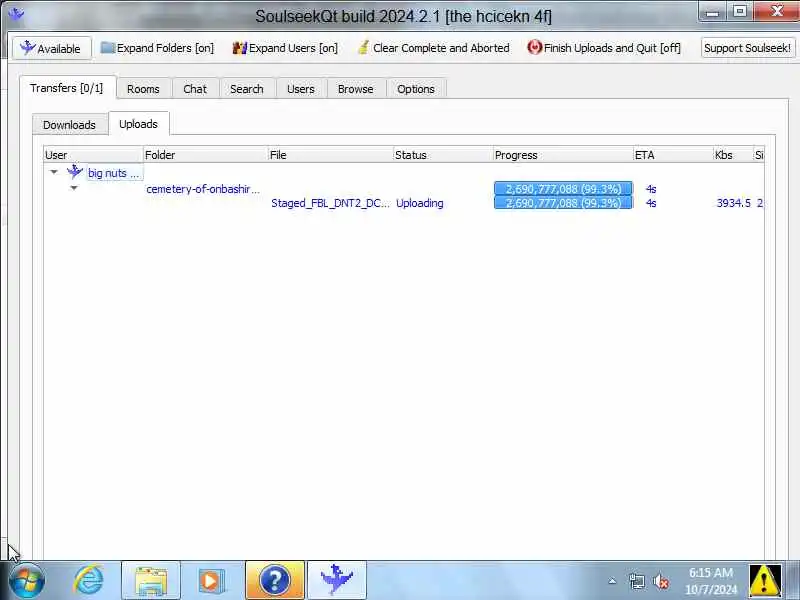800x600 pixels.
Task: Sort by the User column header
Action: (93, 155)
